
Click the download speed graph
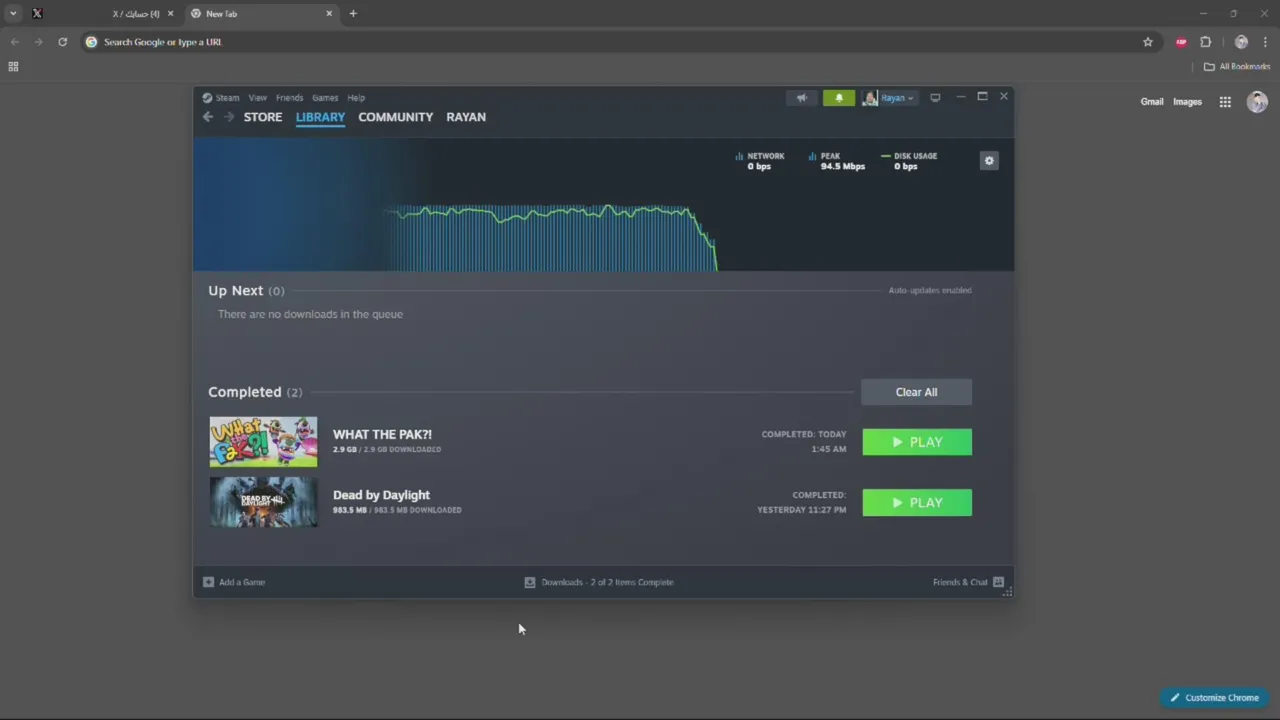551,238
